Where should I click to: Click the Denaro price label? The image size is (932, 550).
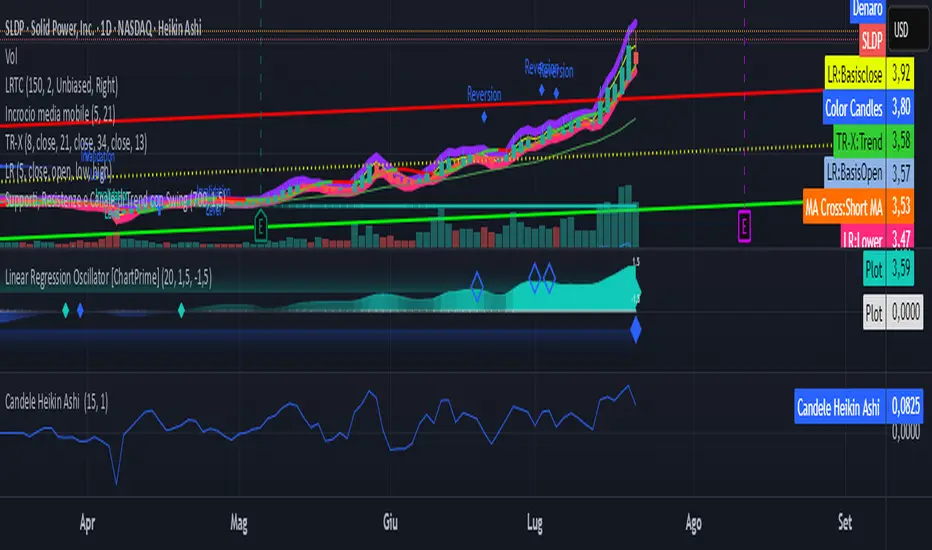pyautogui.click(x=868, y=8)
